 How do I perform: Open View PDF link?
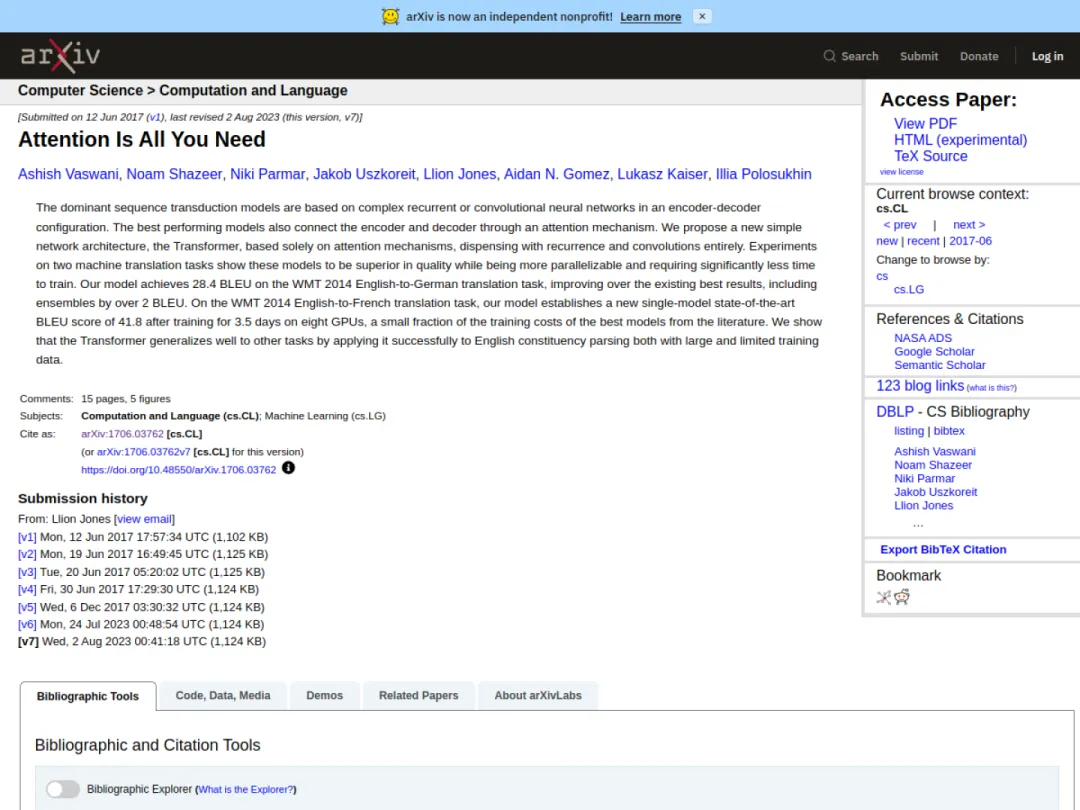(x=925, y=124)
